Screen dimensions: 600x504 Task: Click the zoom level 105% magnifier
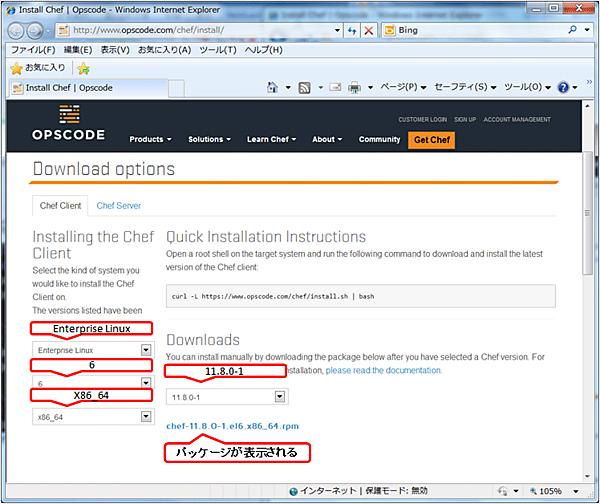tap(533, 491)
